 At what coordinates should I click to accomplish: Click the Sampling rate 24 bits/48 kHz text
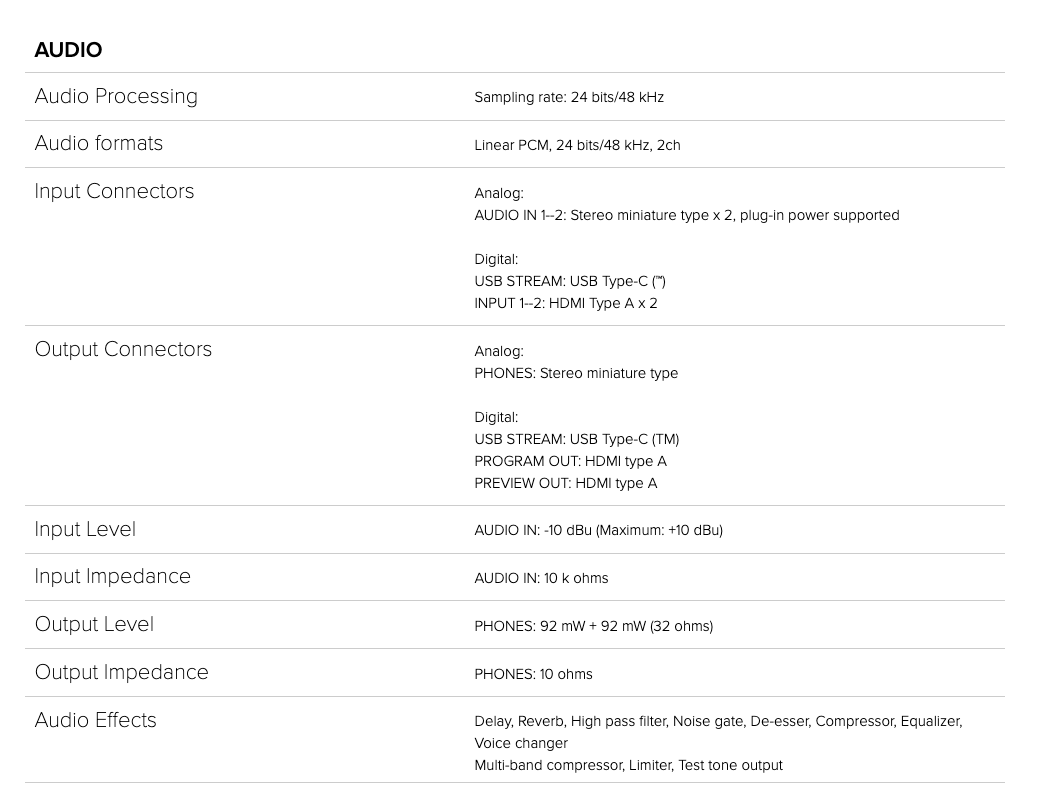(x=569, y=97)
